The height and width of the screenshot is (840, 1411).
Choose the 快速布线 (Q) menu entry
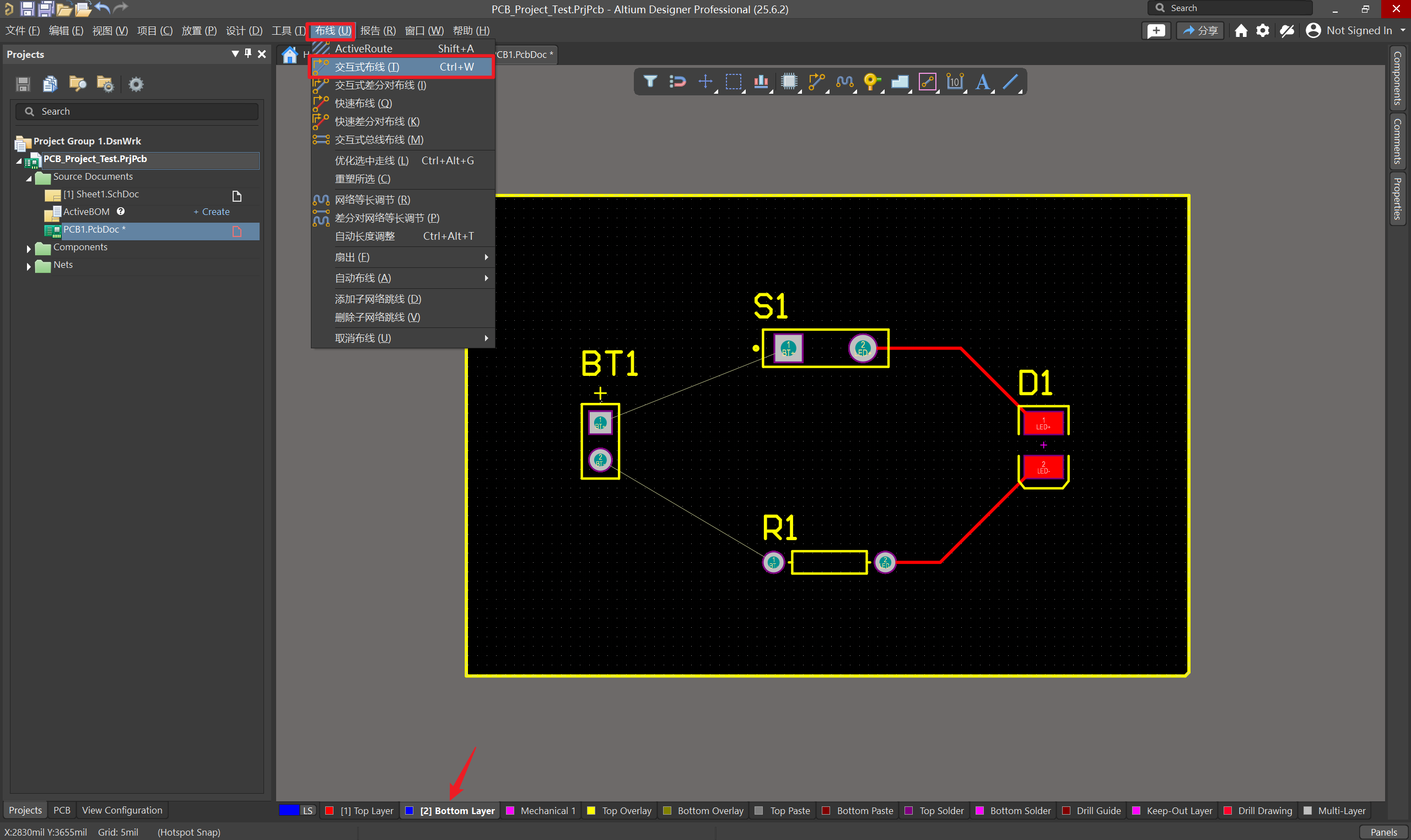point(363,103)
